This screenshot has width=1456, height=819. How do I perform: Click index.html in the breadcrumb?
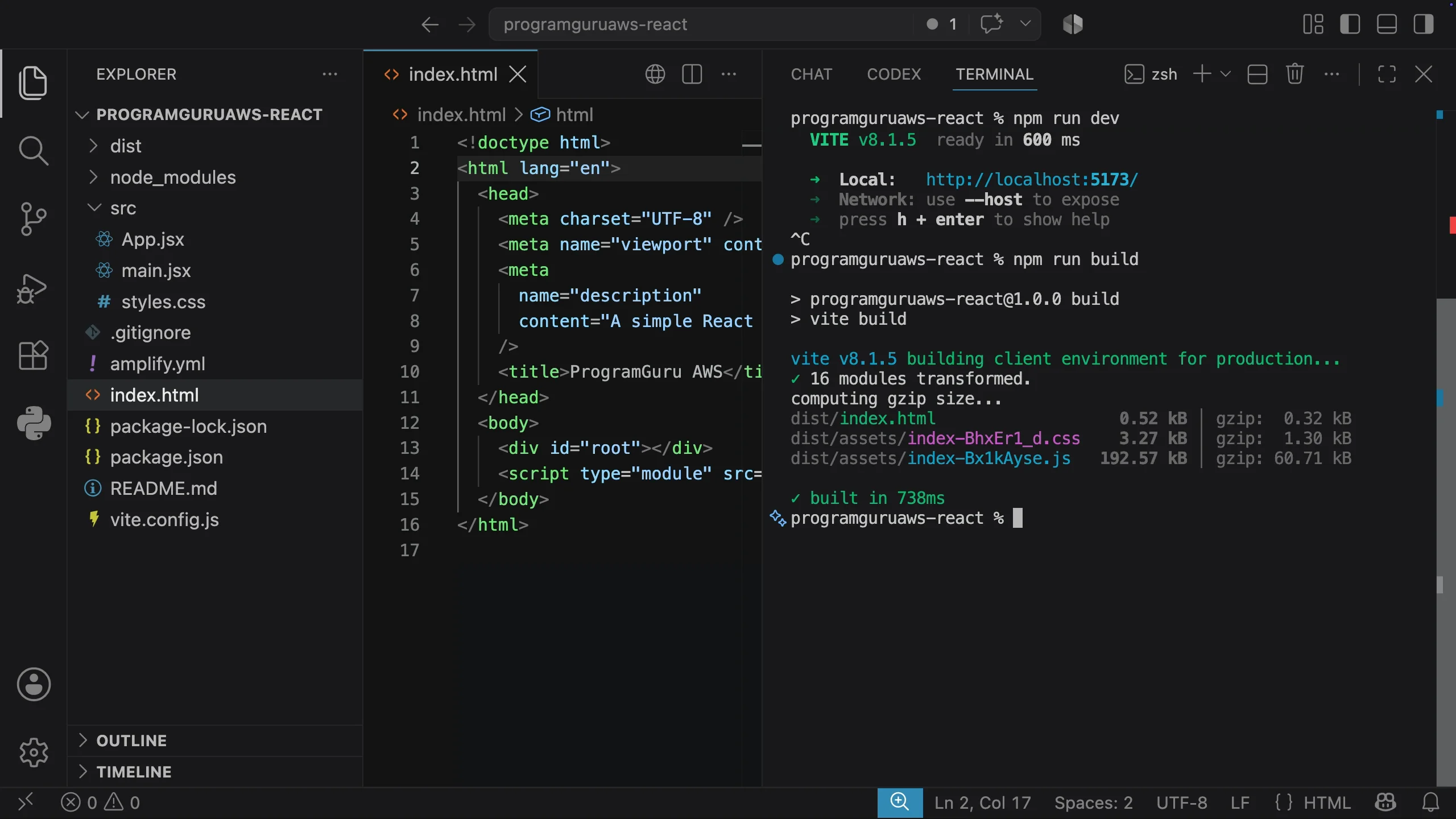[461, 114]
